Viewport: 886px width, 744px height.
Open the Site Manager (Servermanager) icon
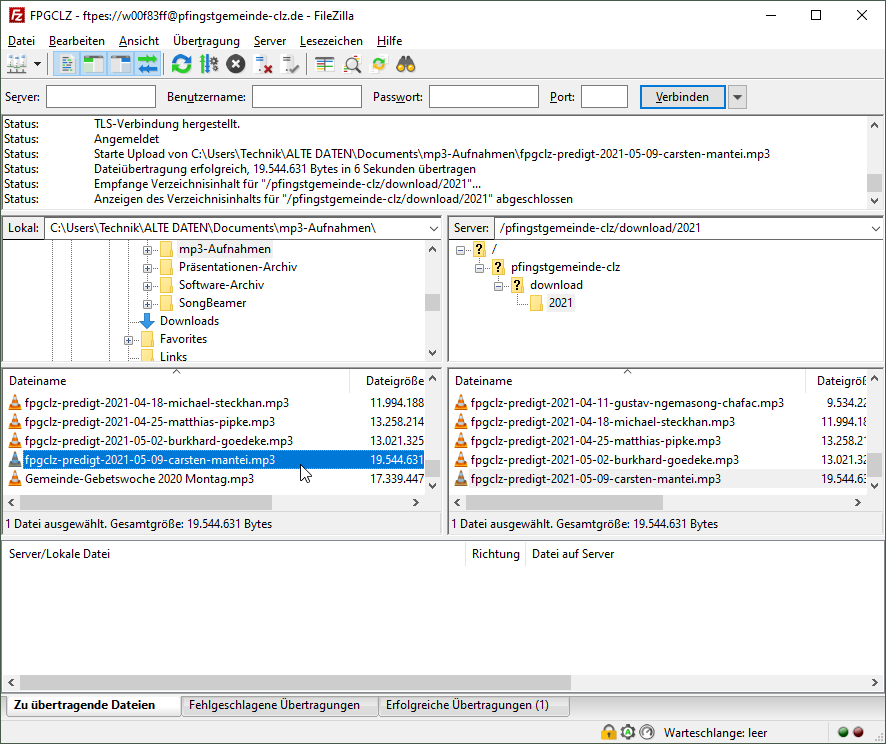pos(17,64)
